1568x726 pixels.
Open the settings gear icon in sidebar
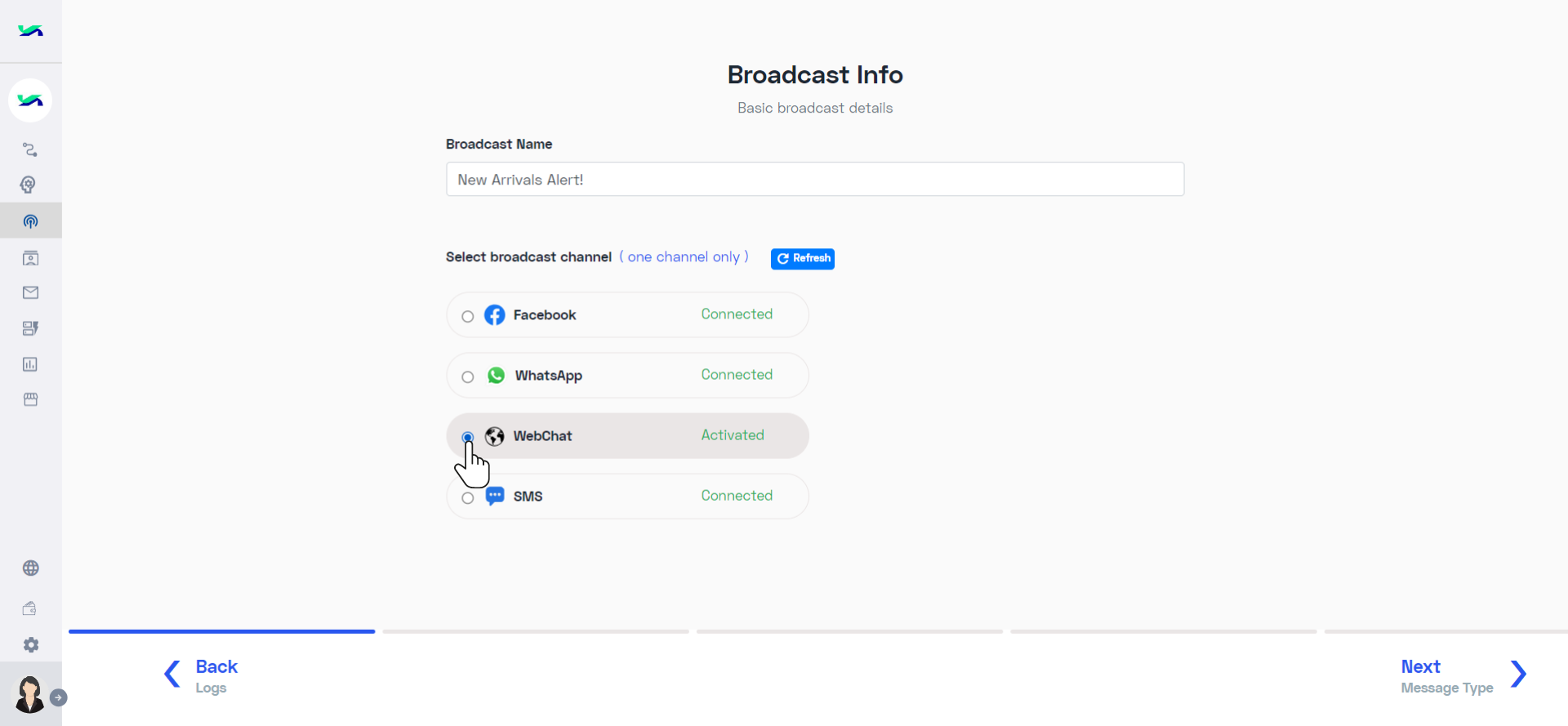point(31,645)
